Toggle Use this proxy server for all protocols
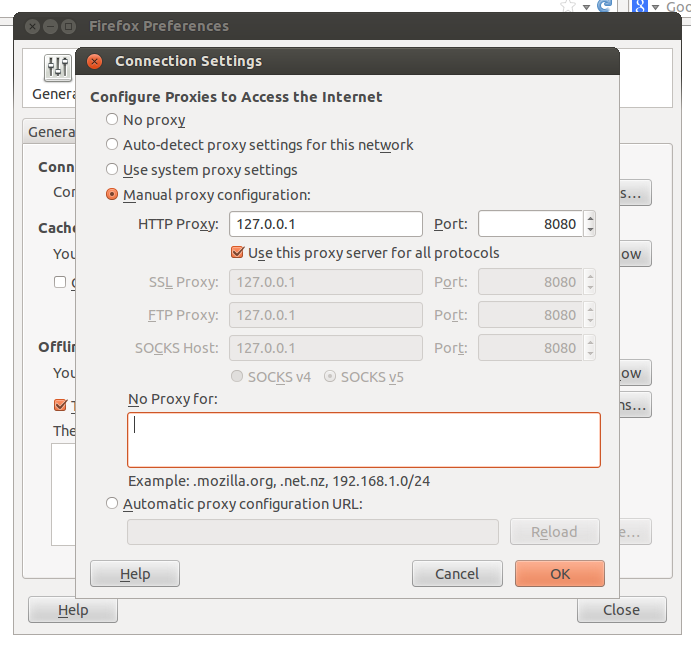The width and height of the screenshot is (691, 649). coord(237,252)
